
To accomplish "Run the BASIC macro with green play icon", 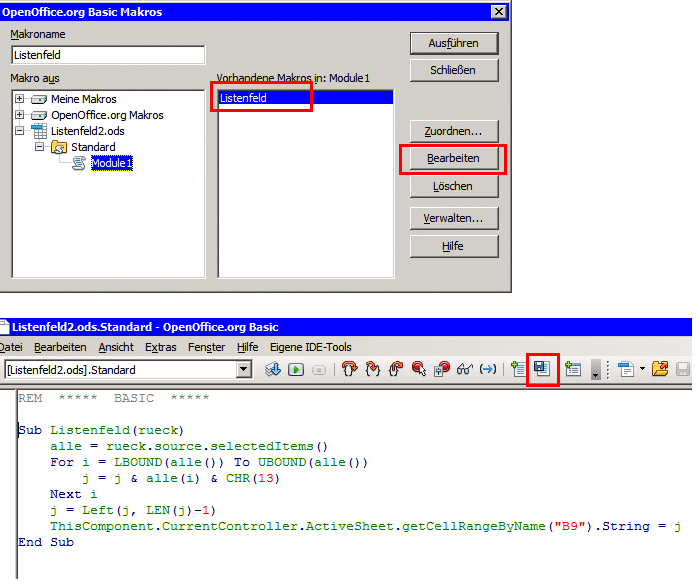I will [x=296, y=369].
